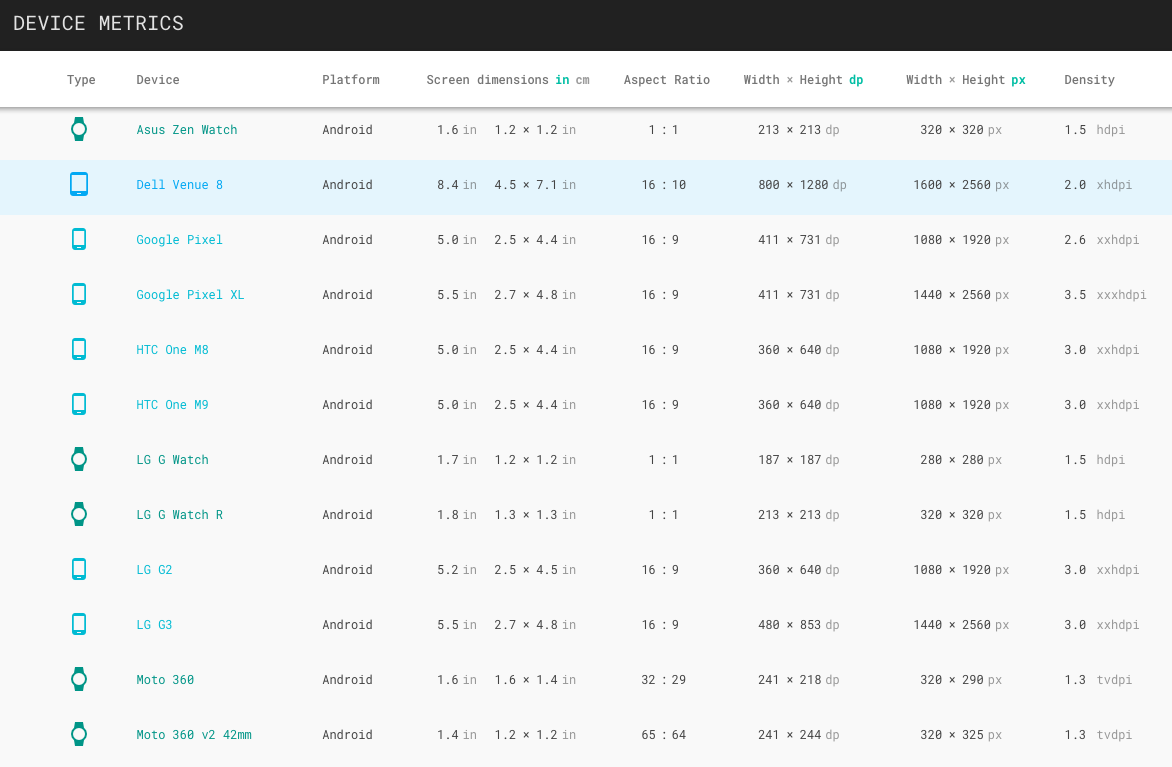Open the LG G Watch R device link

[179, 514]
